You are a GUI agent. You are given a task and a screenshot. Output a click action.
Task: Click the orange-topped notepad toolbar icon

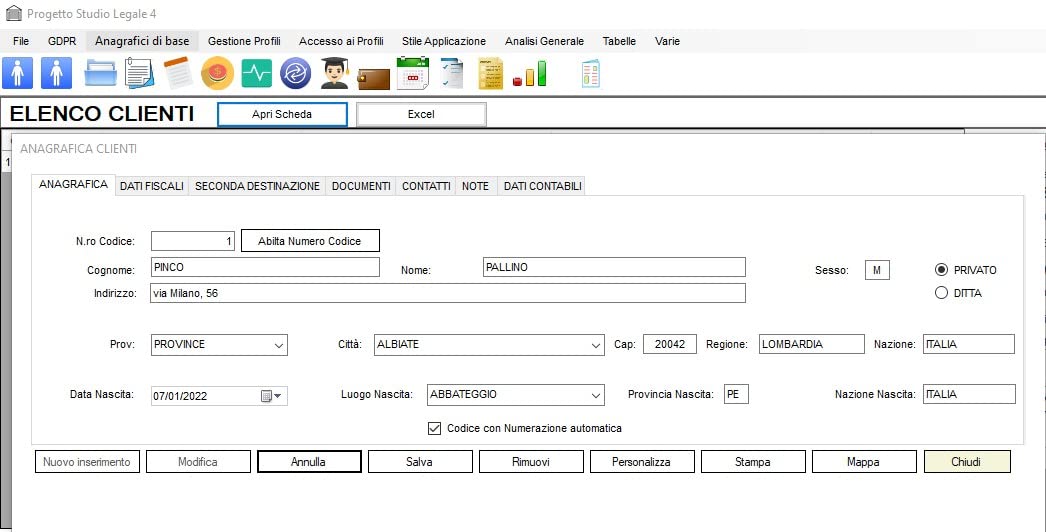click(x=178, y=73)
